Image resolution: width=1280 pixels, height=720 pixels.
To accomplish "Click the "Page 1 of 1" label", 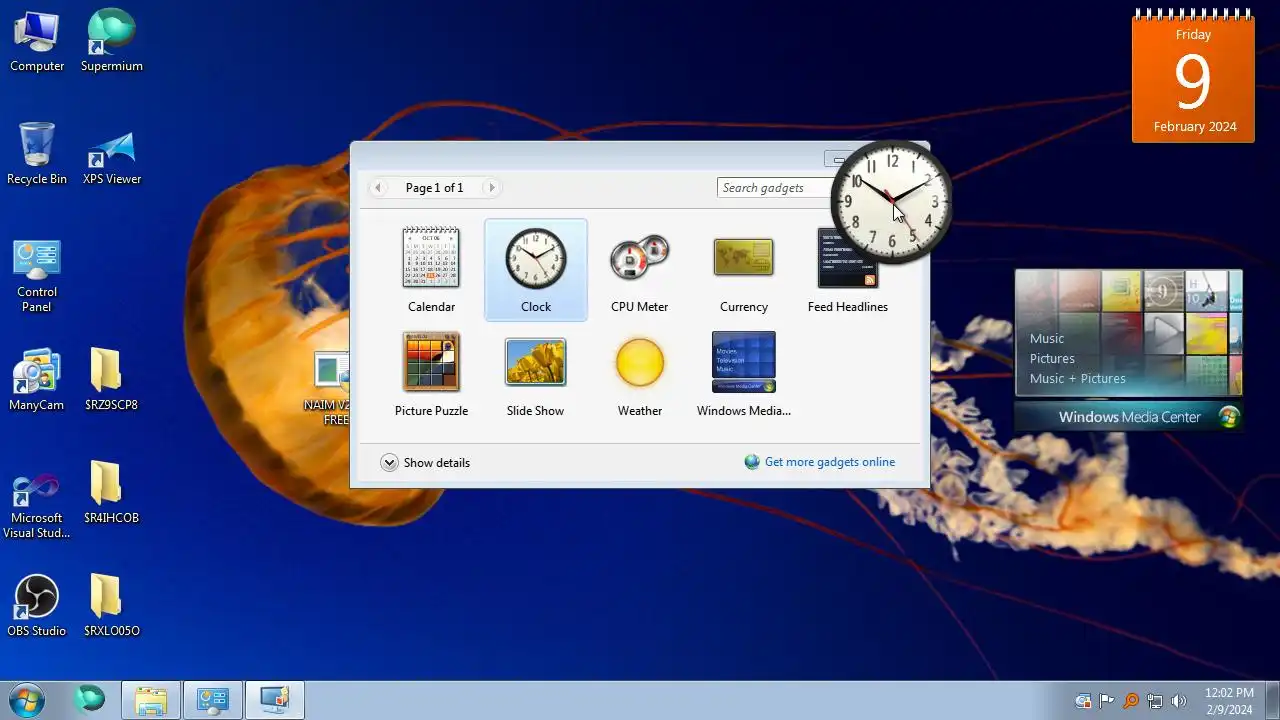I will coord(434,188).
